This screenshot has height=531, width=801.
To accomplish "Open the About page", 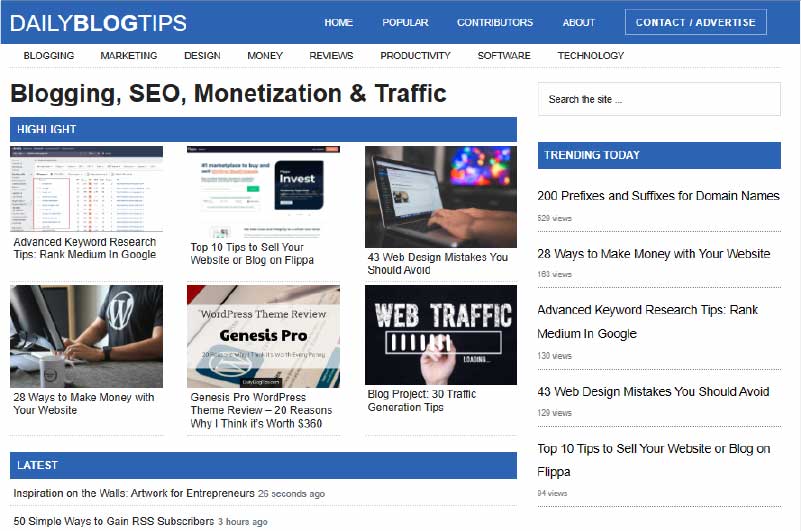I will click(x=579, y=22).
